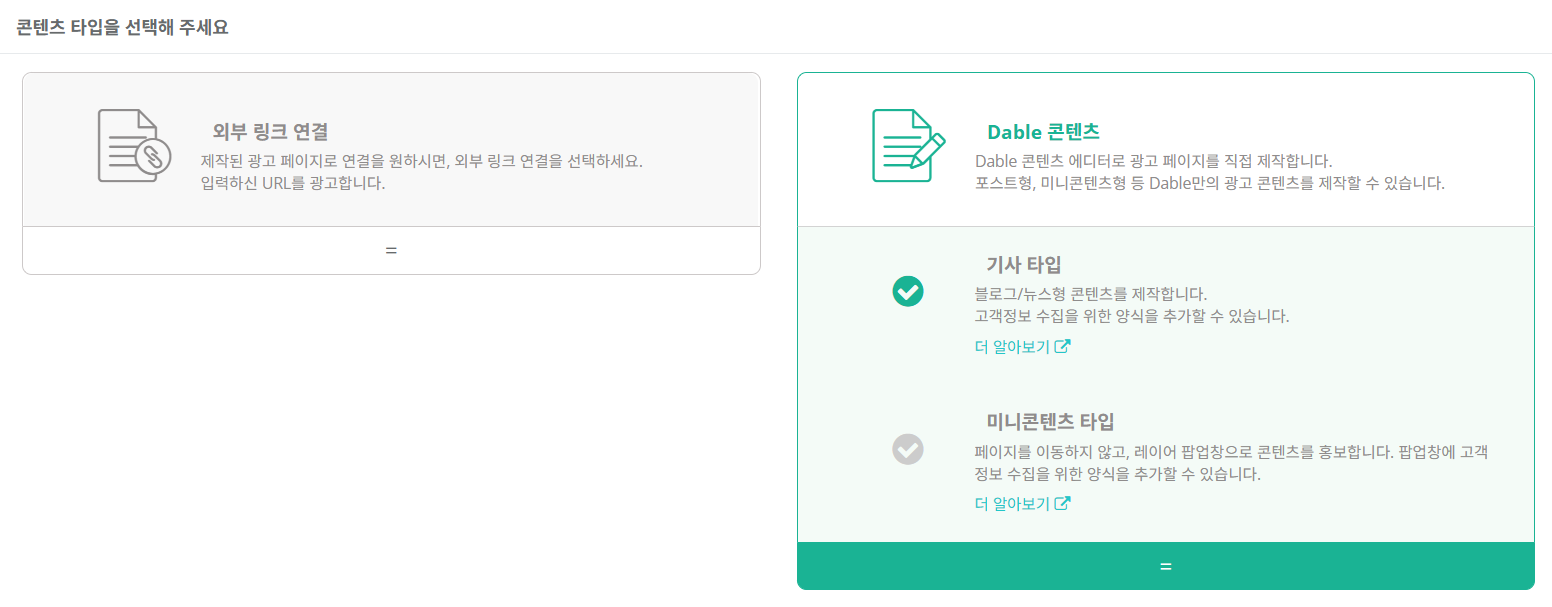
Task: Open 더 알아보기 under 기사 타입
Action: tap(1012, 347)
